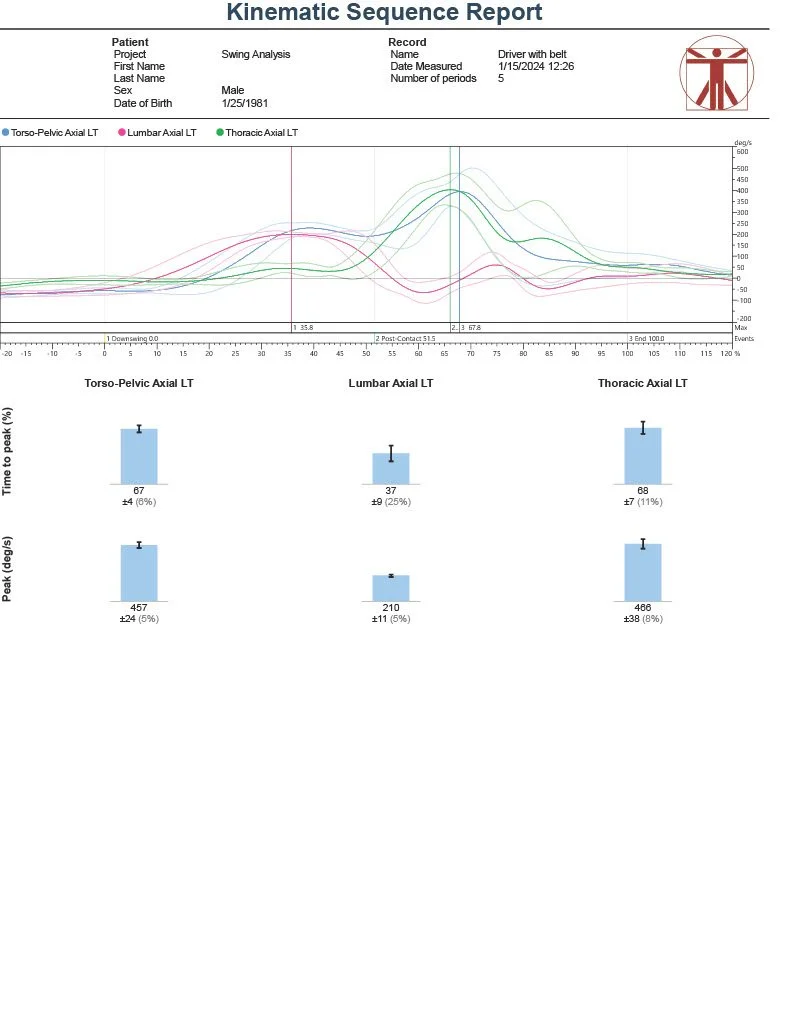This screenshot has height=1024, width=791.
Task: Click the blue Torso-Pelvic legend dot
Action: pyautogui.click(x=6, y=132)
